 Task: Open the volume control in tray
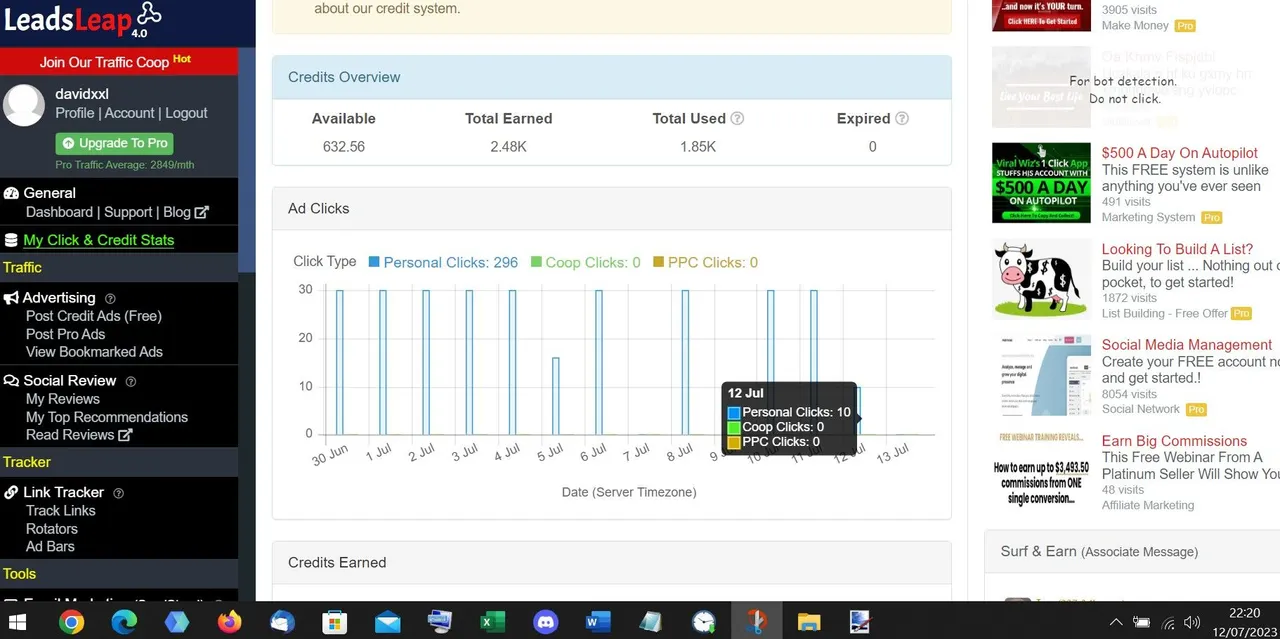(x=1192, y=623)
